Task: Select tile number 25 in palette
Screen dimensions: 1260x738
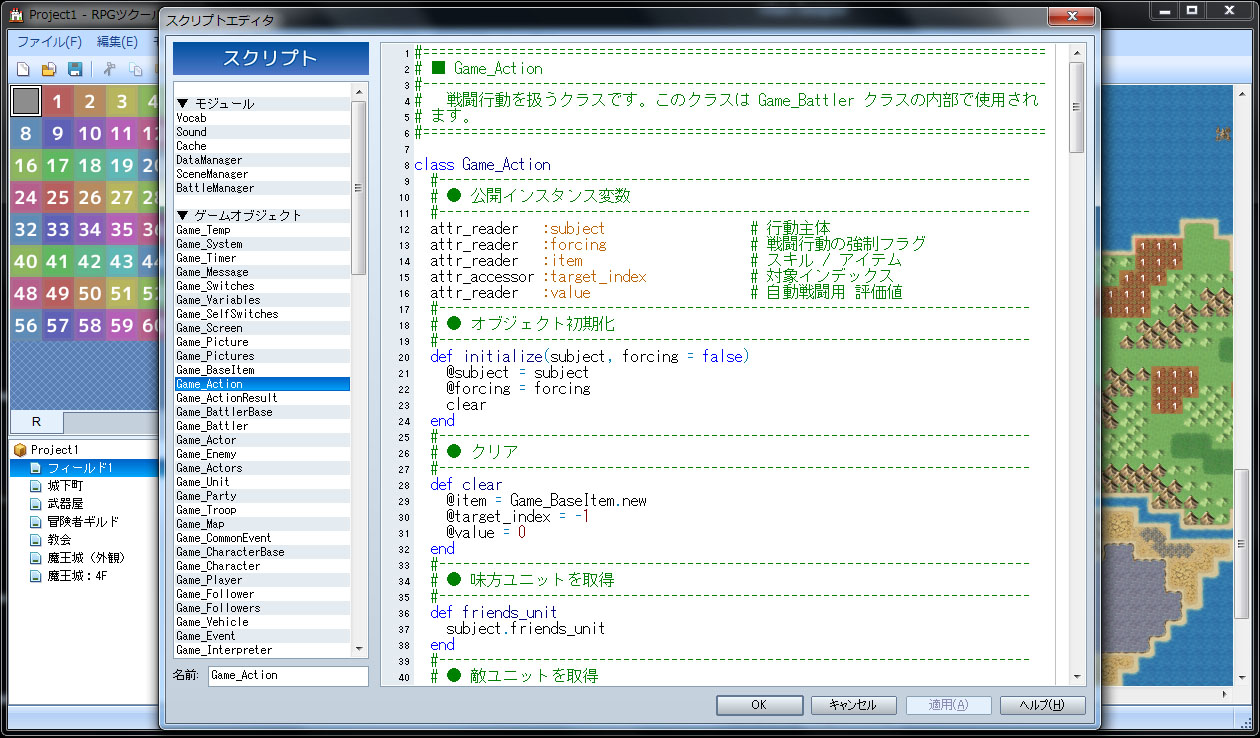Action: coord(58,198)
